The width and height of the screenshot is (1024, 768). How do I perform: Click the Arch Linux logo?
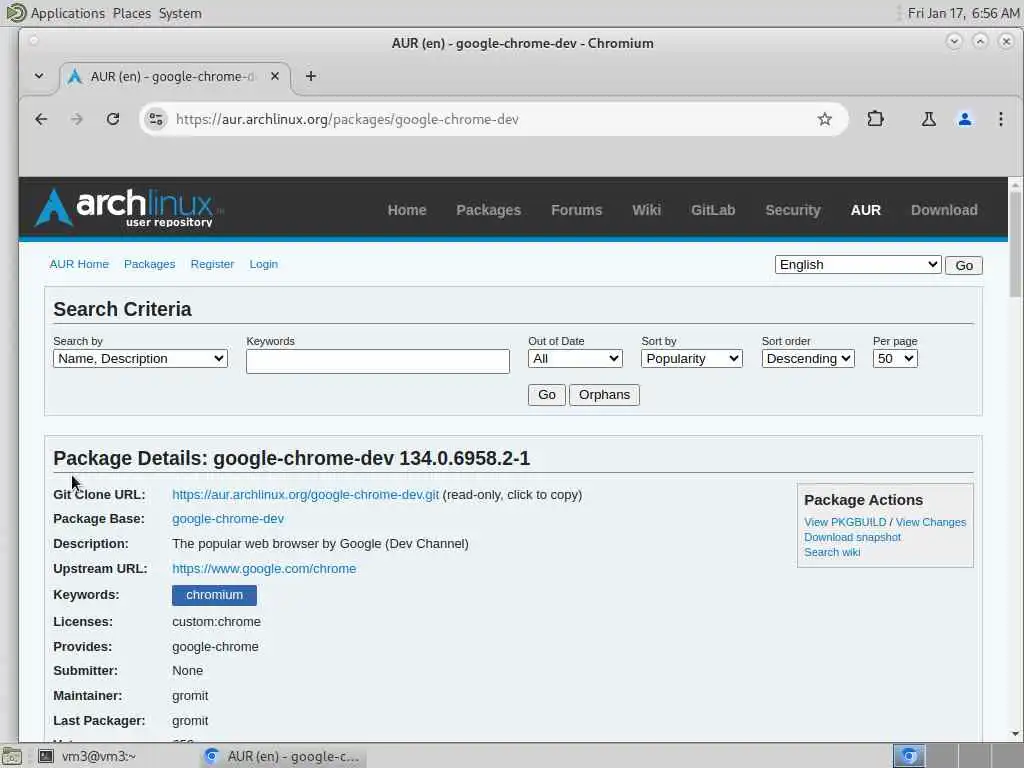129,208
